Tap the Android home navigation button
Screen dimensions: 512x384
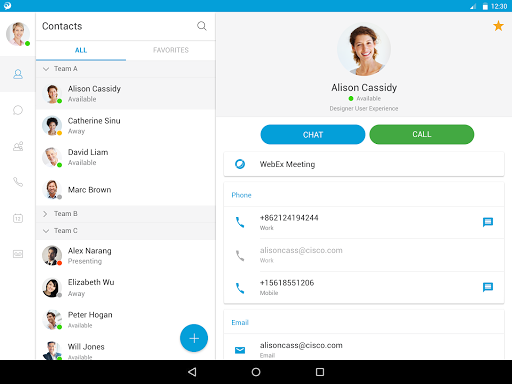tap(256, 372)
